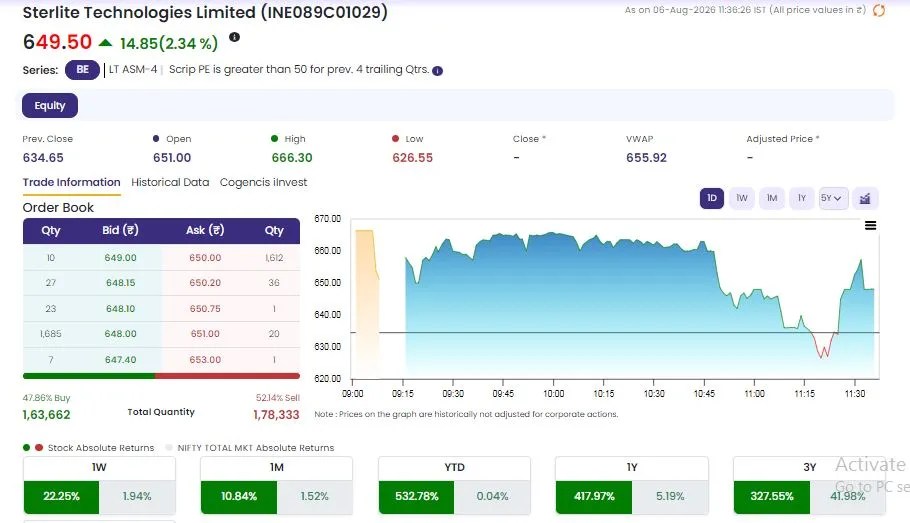The width and height of the screenshot is (910, 523).
Task: Click the Bid (₹) column header
Action: pos(120,230)
